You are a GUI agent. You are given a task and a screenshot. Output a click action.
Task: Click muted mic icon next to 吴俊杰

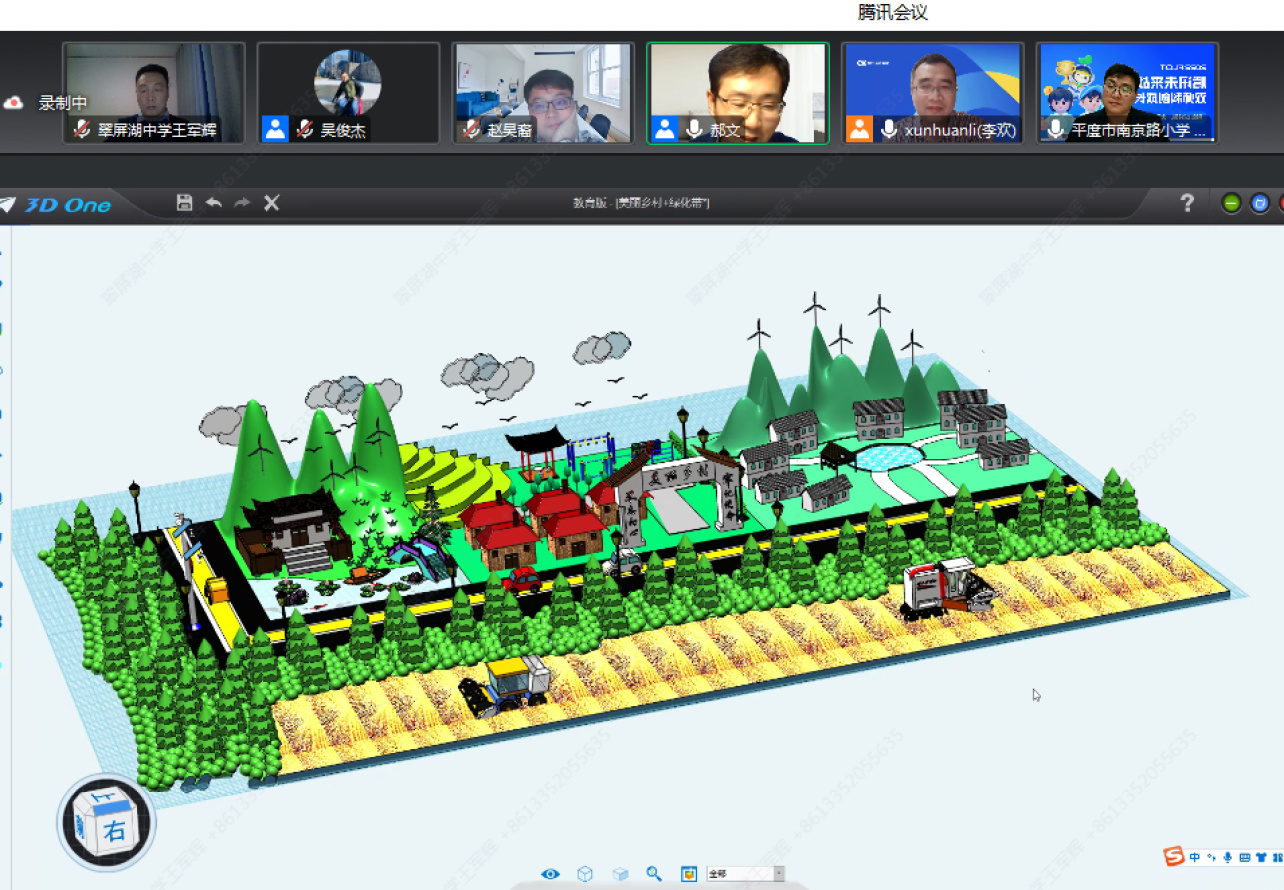click(305, 130)
